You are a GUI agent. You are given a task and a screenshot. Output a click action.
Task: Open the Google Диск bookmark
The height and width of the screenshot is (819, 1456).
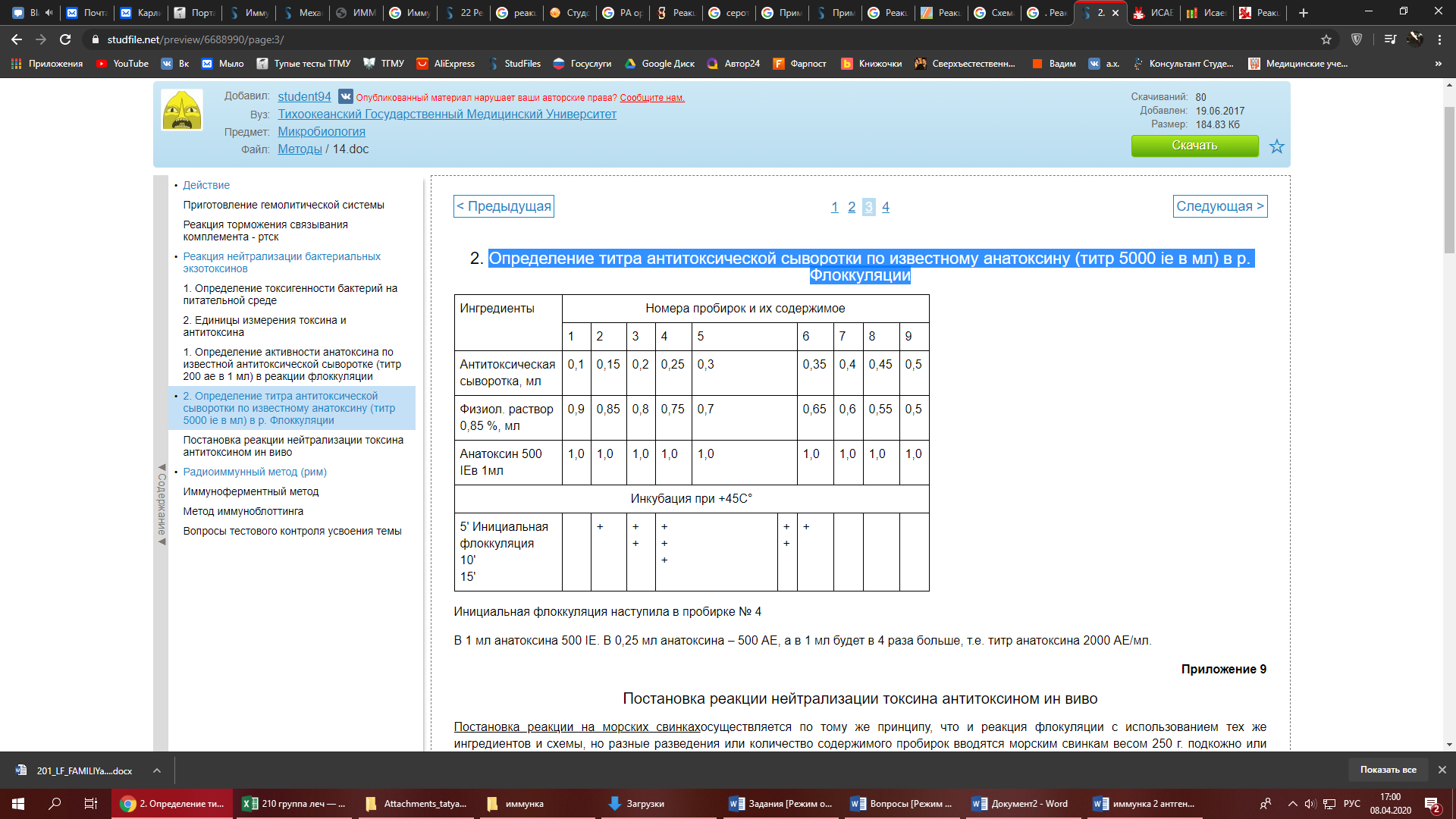[660, 64]
